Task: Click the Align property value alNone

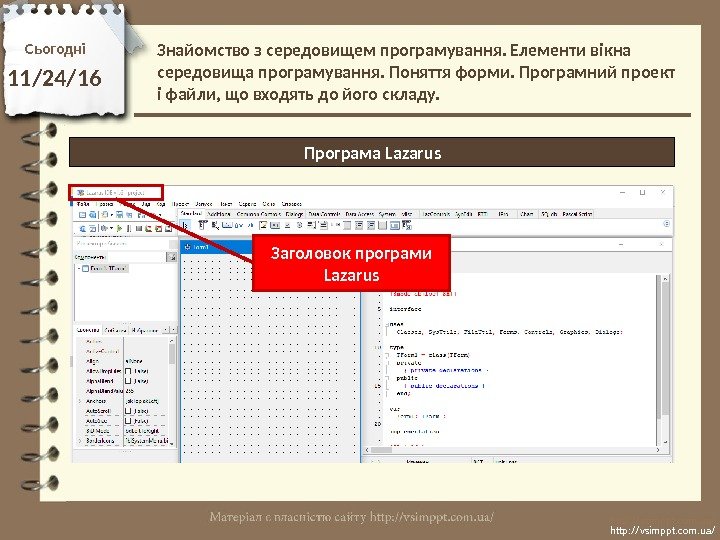Action: pyautogui.click(x=134, y=361)
